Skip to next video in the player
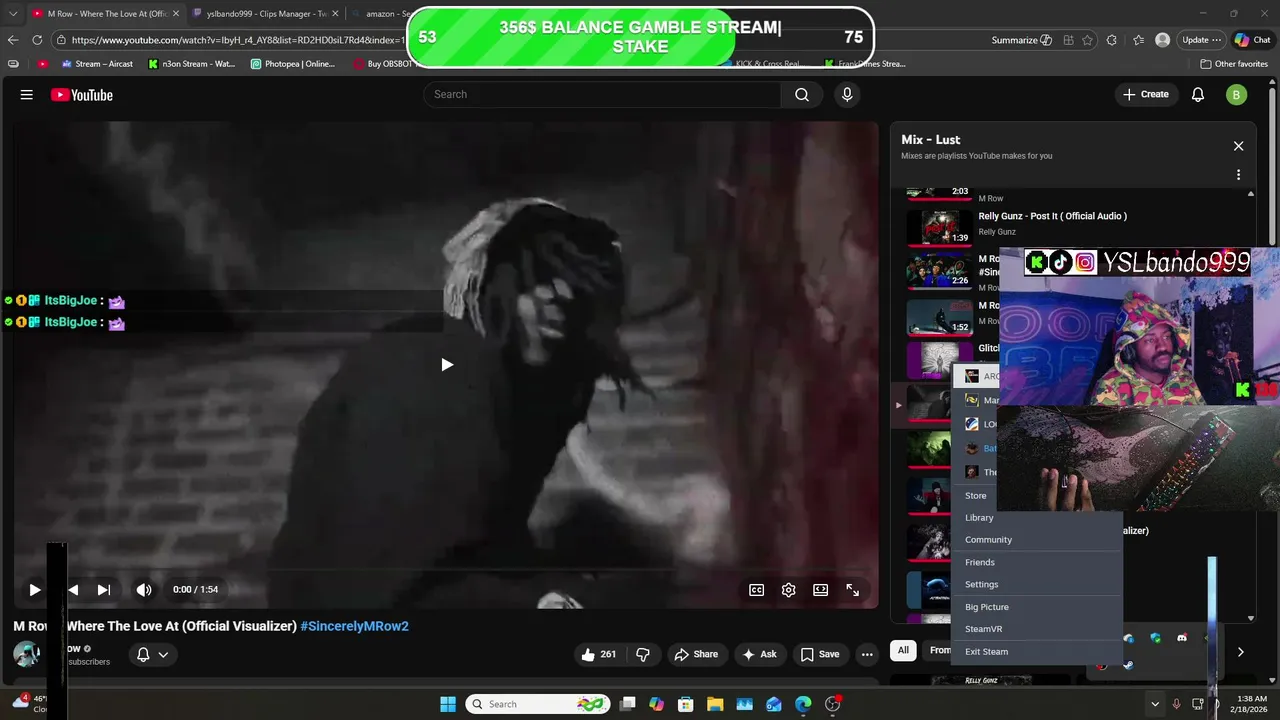 104,590
